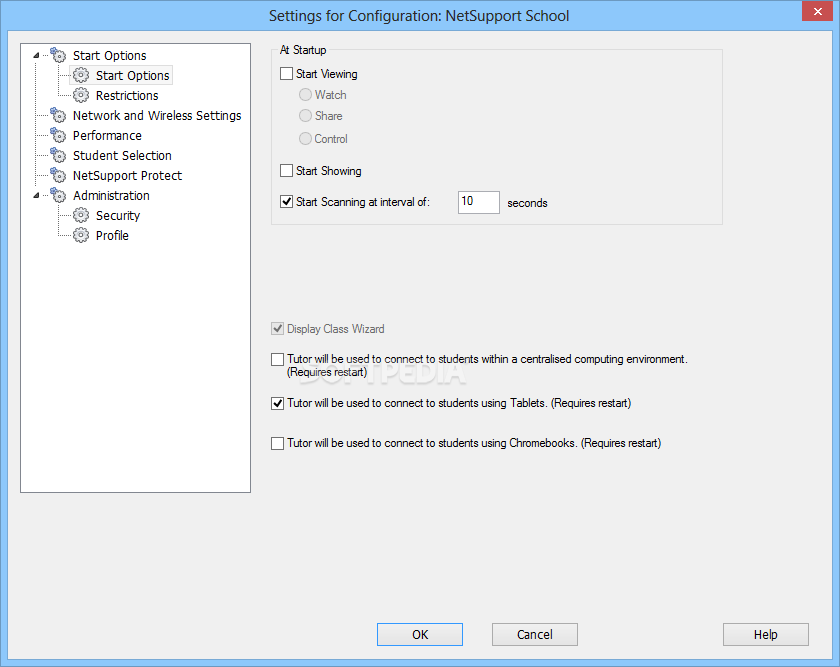The image size is (840, 667).
Task: Click the Security gear icon
Action: 81,215
